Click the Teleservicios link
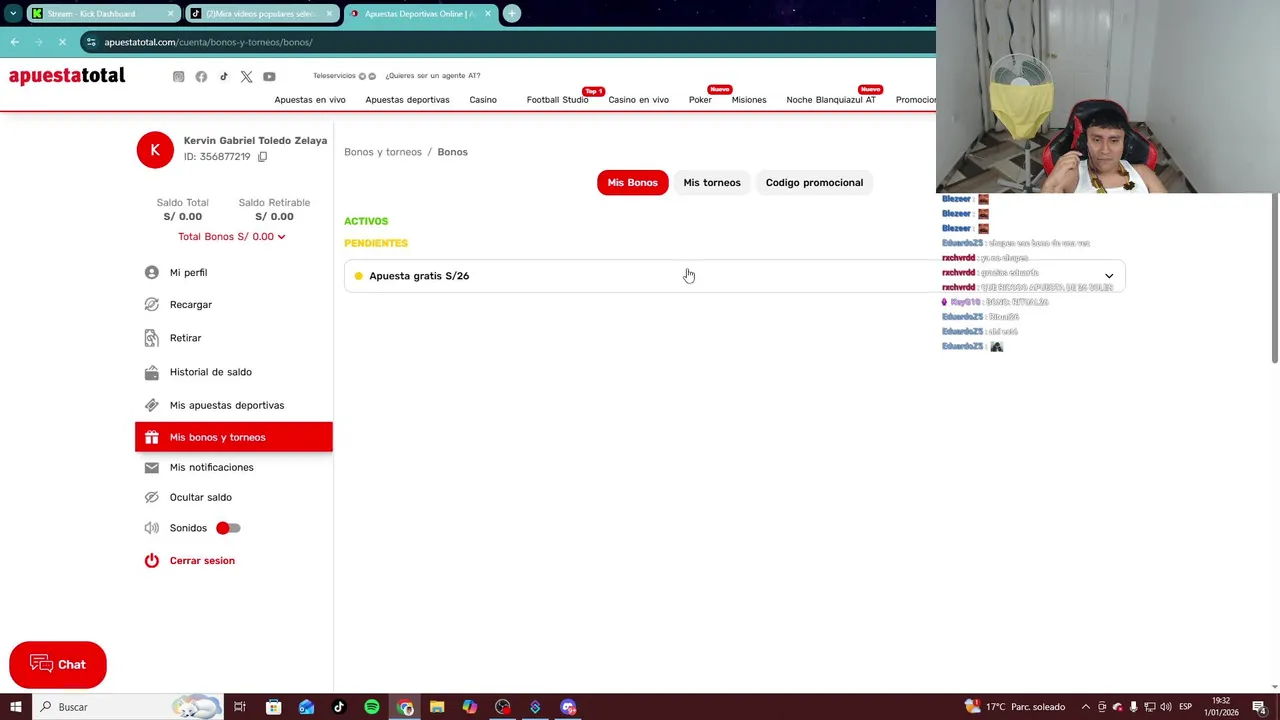1280x720 pixels. (334, 76)
